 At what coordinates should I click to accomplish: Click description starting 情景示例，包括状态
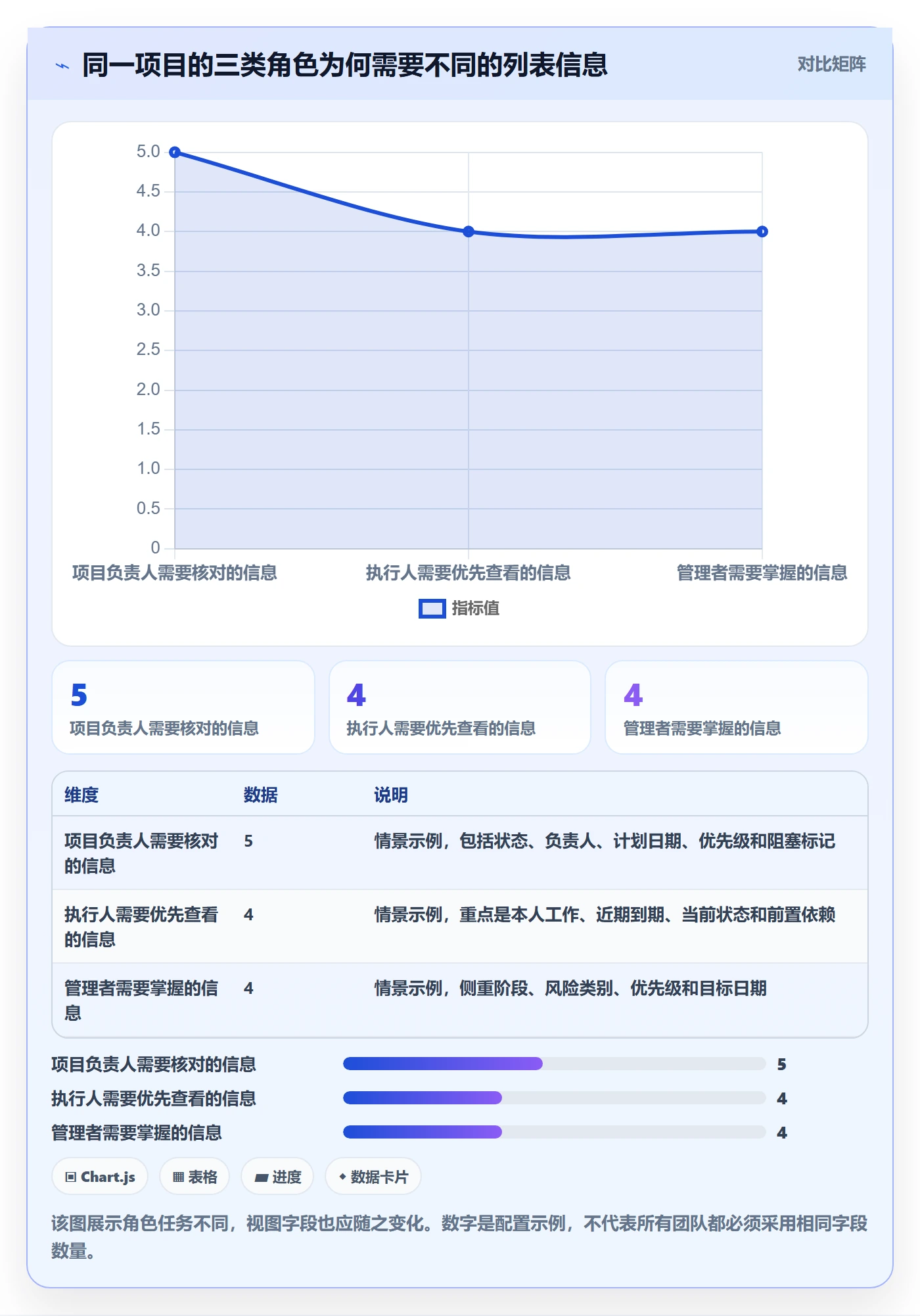[x=605, y=841]
